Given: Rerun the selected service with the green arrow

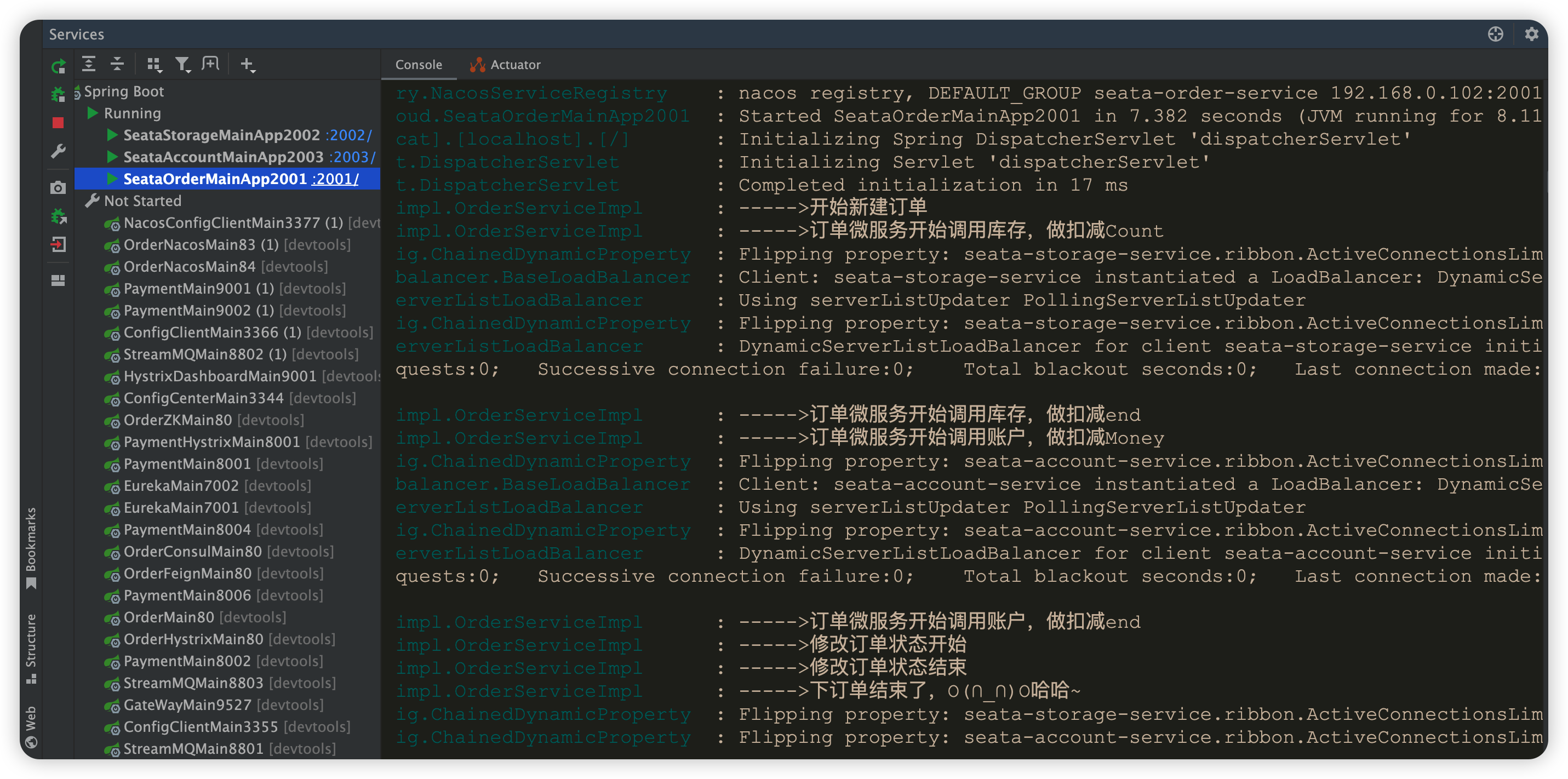Looking at the screenshot, I should pyautogui.click(x=59, y=66).
